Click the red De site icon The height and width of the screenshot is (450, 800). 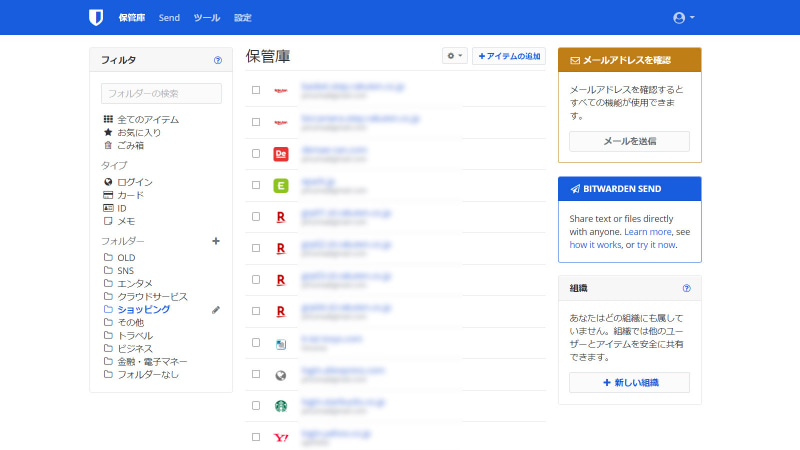pyautogui.click(x=281, y=154)
